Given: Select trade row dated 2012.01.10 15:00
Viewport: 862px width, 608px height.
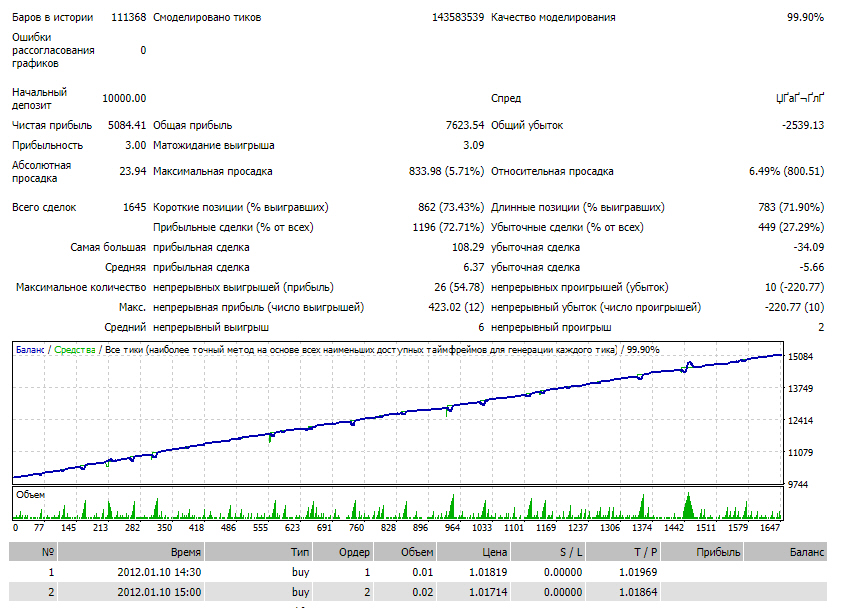Looking at the screenshot, I should click(x=418, y=592).
